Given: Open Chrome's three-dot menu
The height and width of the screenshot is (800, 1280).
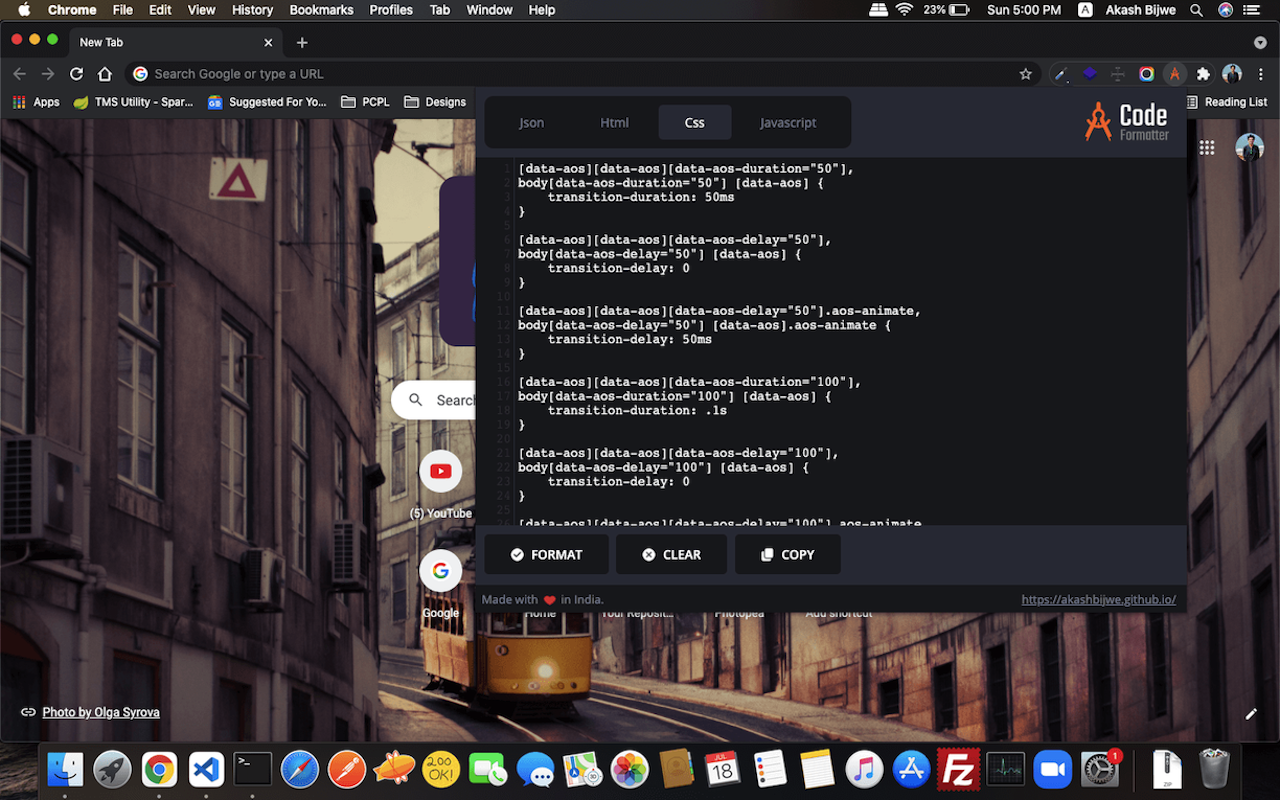Looking at the screenshot, I should 1261,74.
